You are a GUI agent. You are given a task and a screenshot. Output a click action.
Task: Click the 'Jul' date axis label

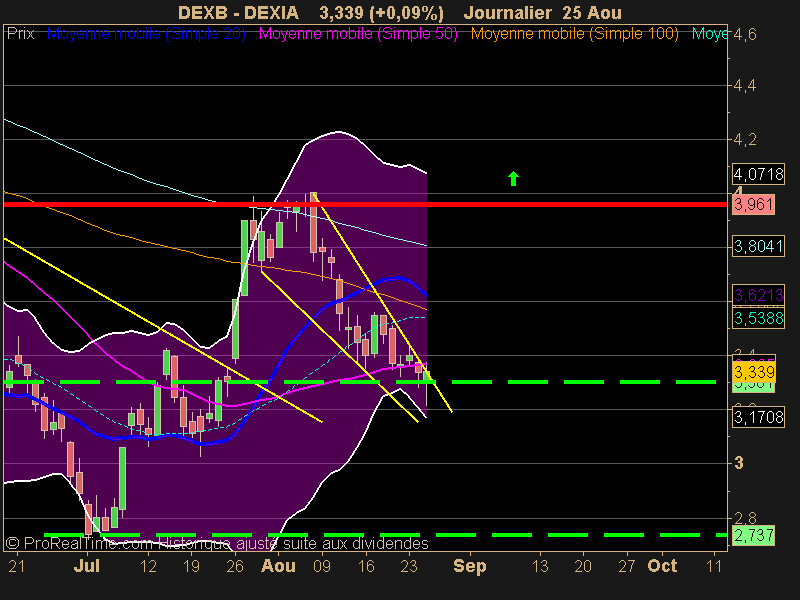click(x=86, y=565)
